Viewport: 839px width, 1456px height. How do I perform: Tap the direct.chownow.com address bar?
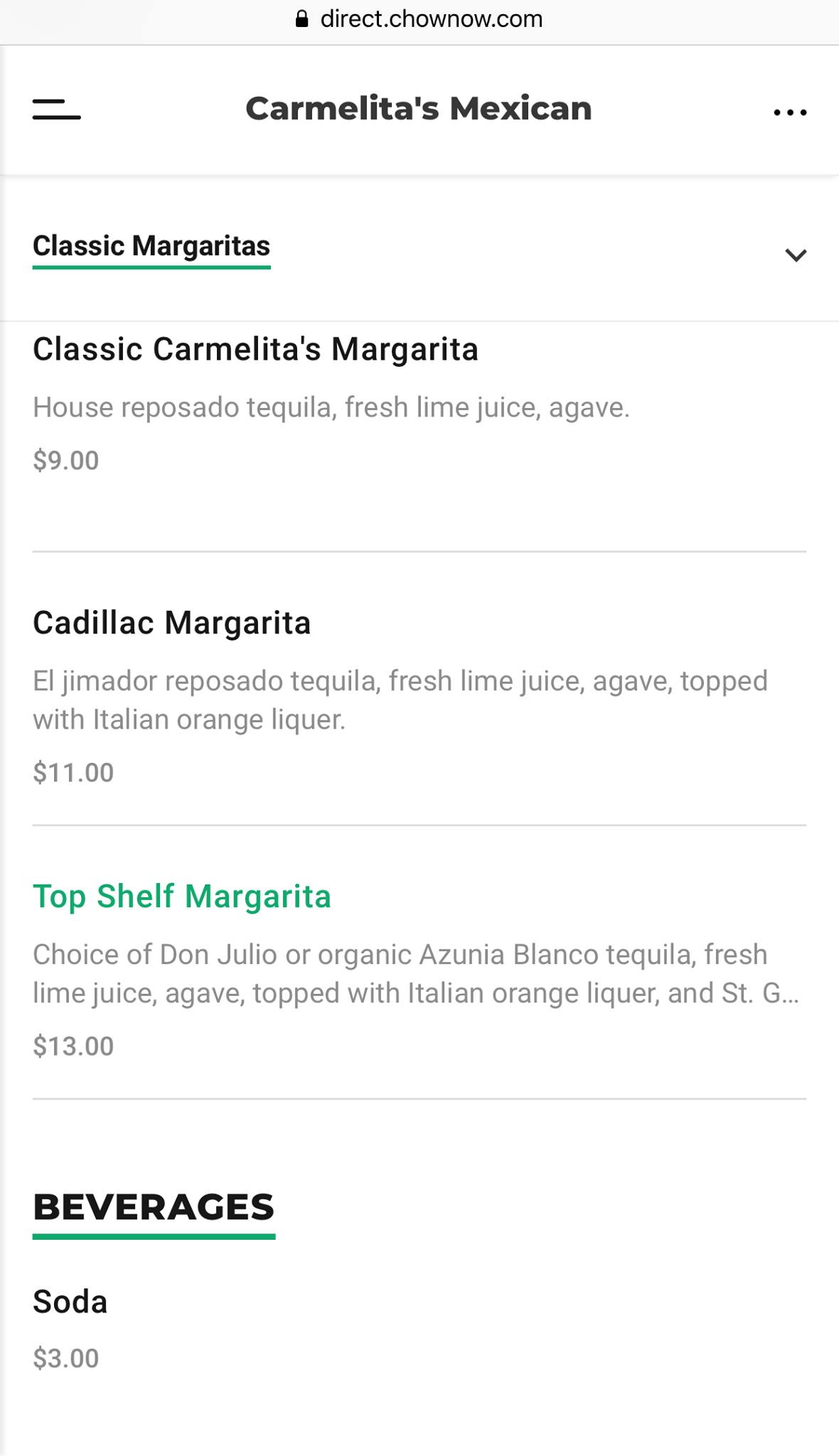pyautogui.click(x=431, y=19)
